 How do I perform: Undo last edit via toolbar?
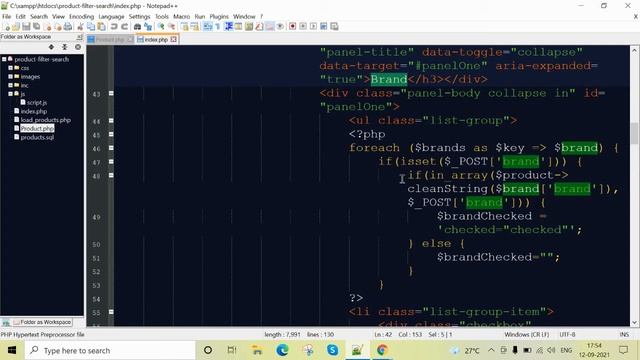pos(114,27)
